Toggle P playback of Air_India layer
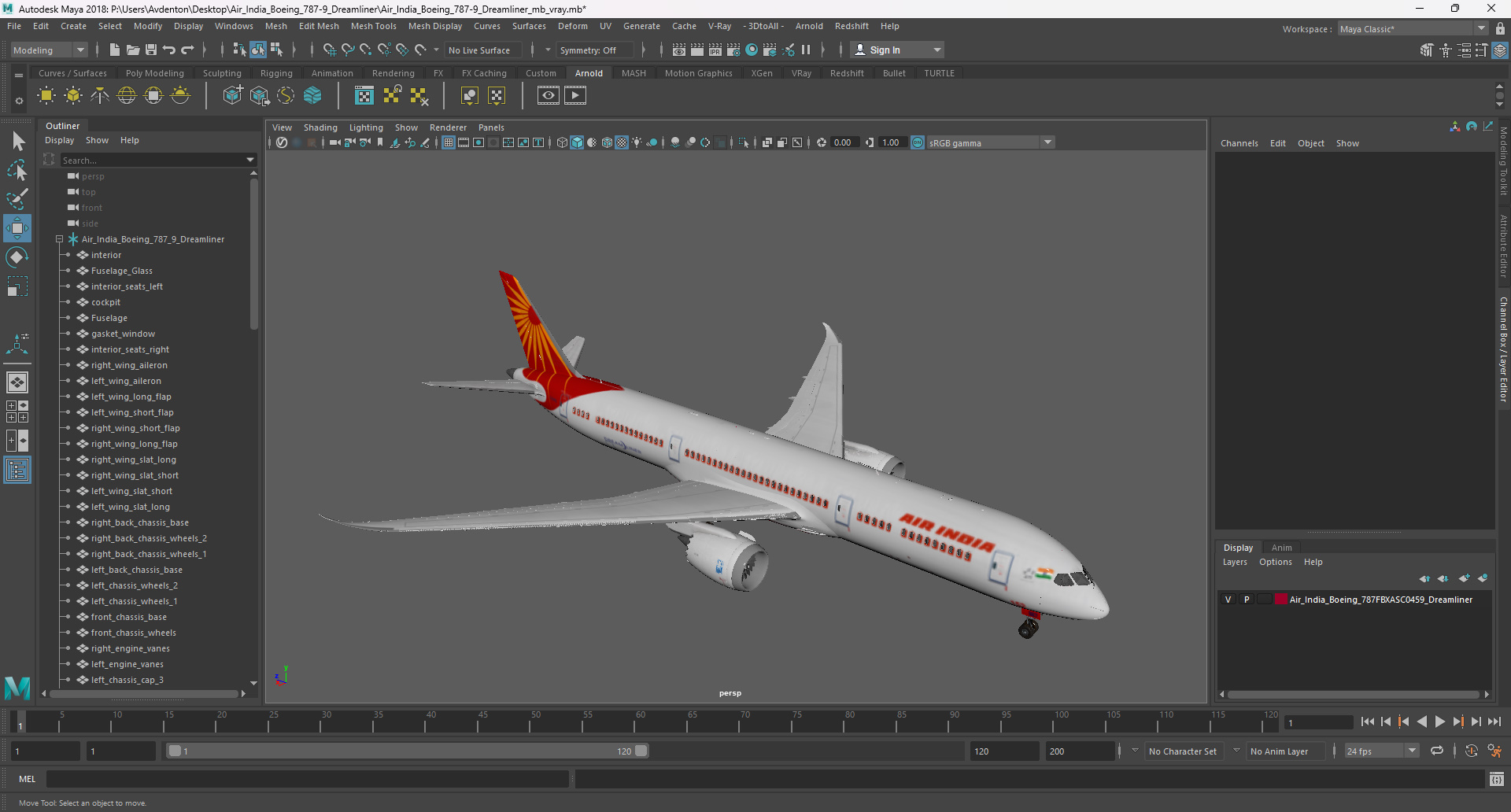This screenshot has height=812, width=1511. pyautogui.click(x=1247, y=600)
